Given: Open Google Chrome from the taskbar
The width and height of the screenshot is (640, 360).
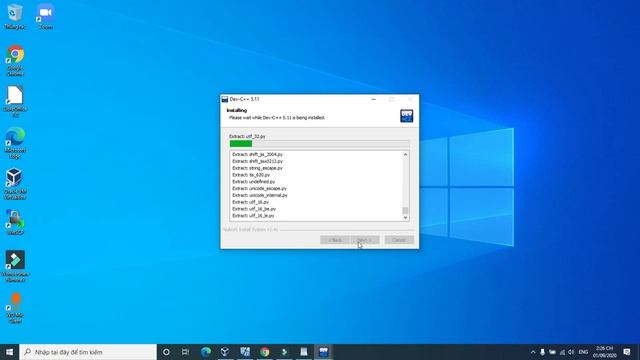Looking at the screenshot, I should [264, 352].
